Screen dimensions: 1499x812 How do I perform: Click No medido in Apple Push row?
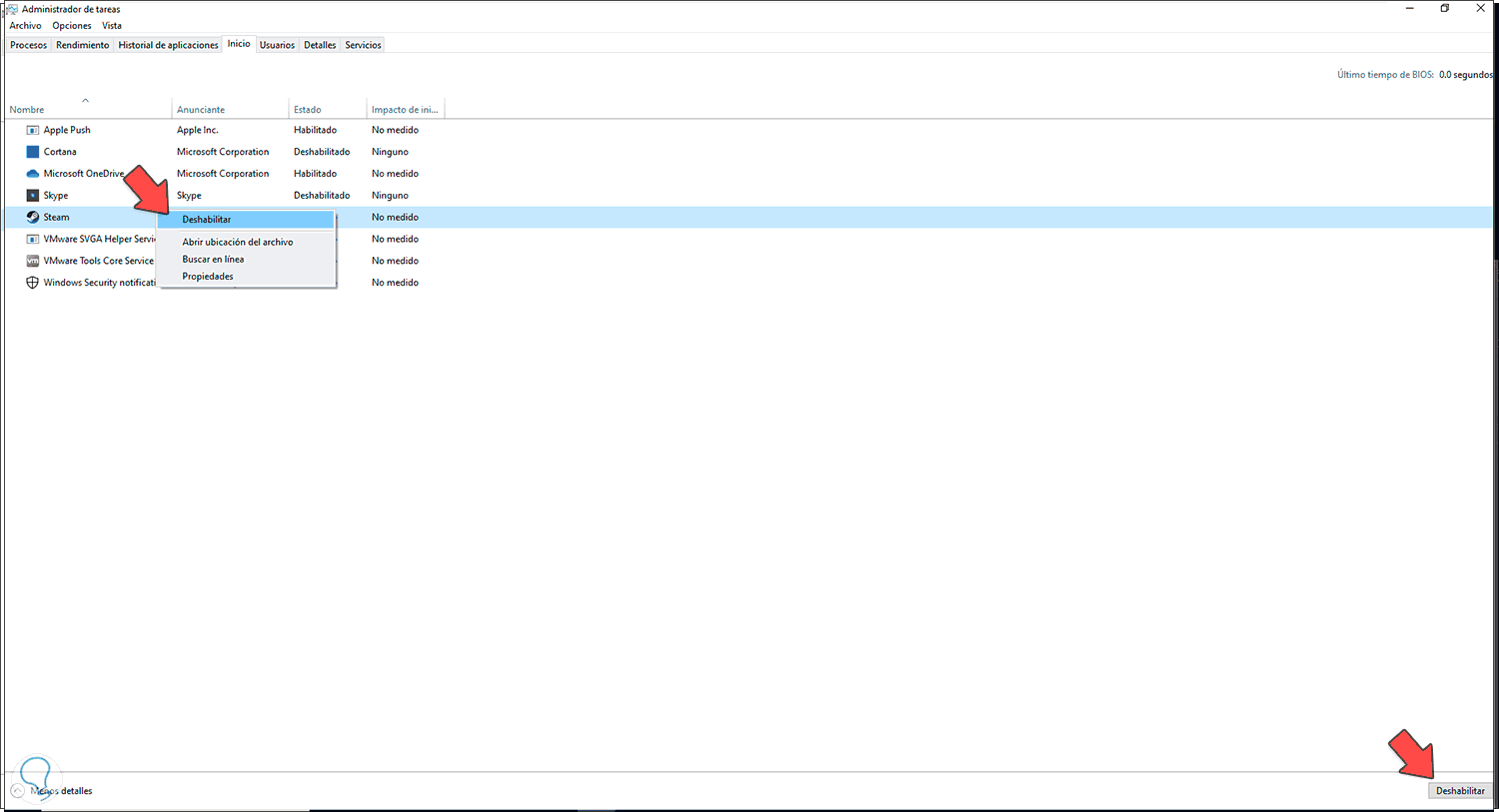395,130
